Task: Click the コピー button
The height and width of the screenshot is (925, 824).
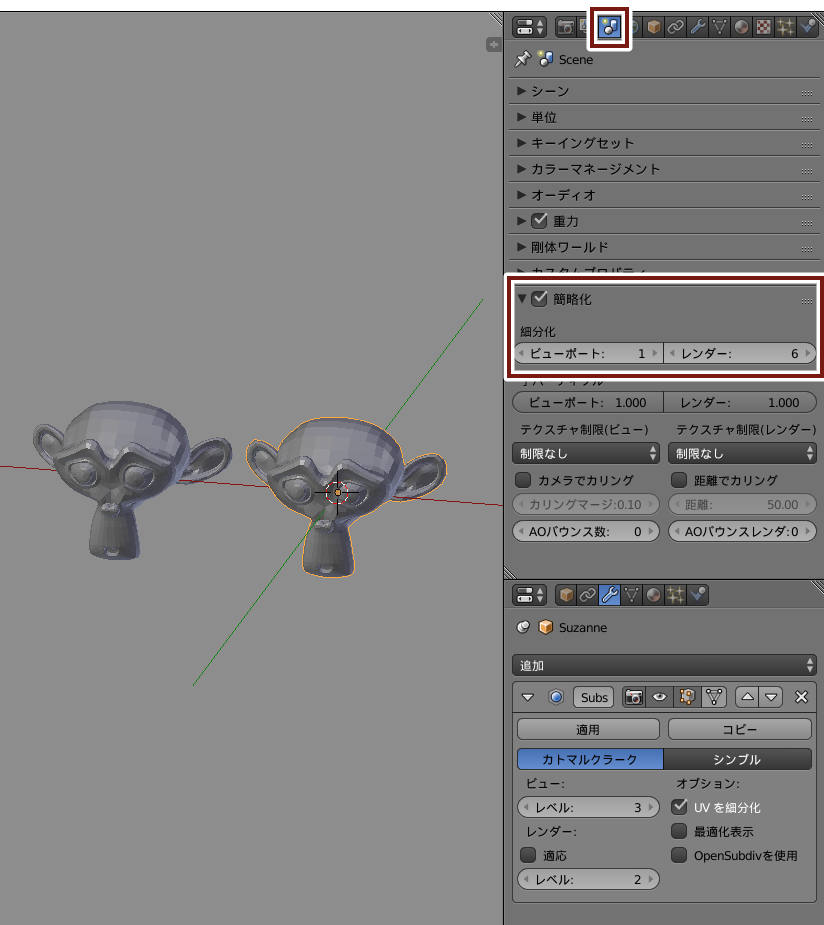Action: coord(740,729)
